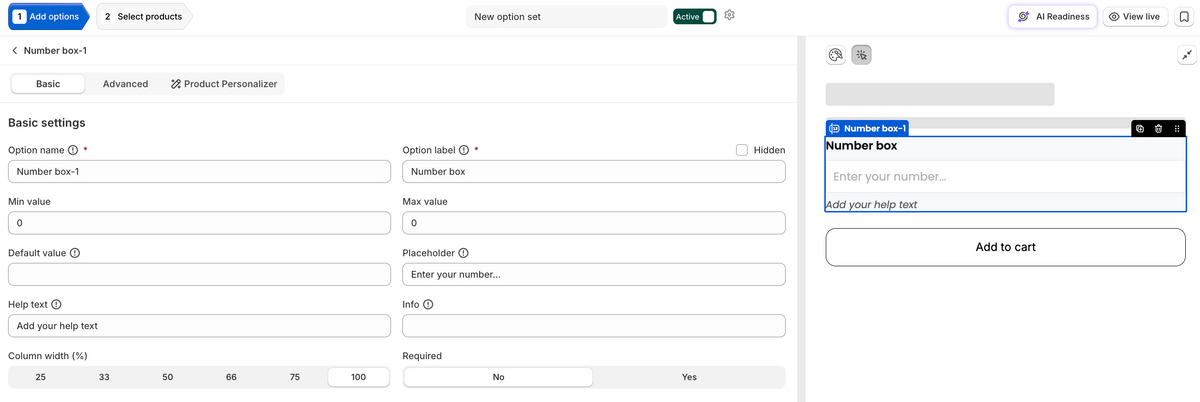This screenshot has width=1200, height=402.
Task: Duplicate the Number box-1 preview element
Action: coord(1141,128)
